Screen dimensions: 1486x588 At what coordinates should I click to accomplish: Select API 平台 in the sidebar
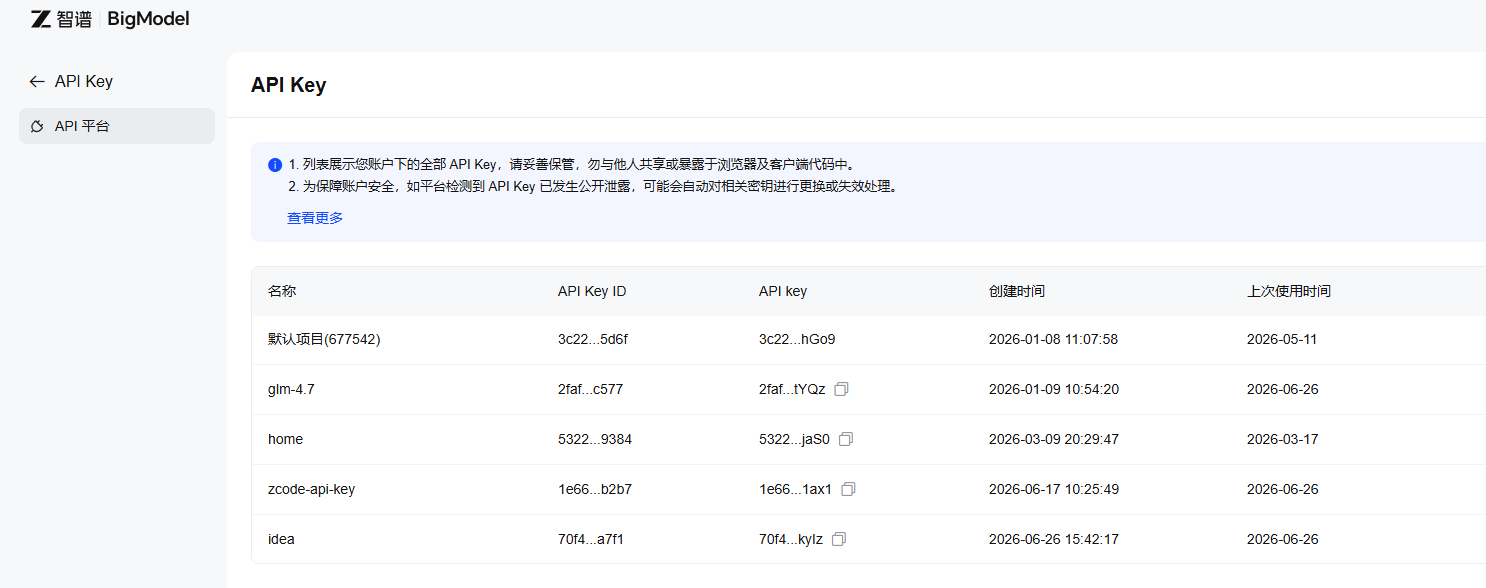pyautogui.click(x=117, y=126)
